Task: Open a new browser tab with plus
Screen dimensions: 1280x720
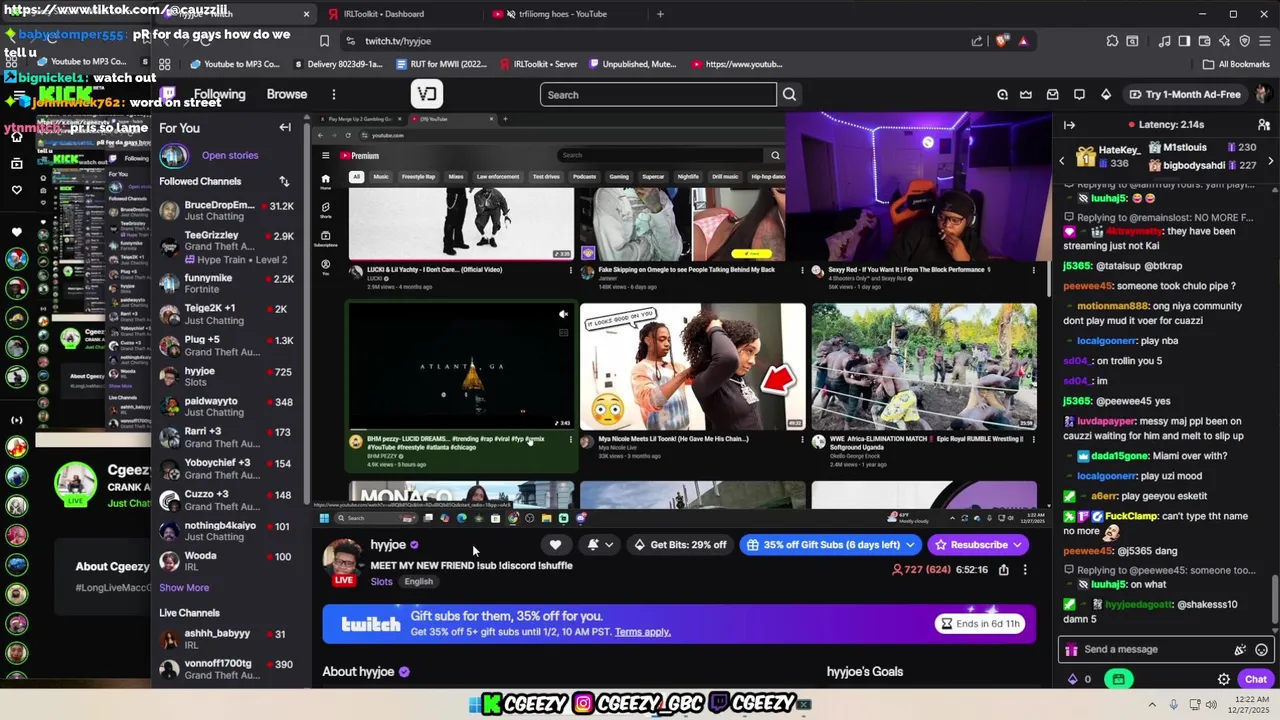Action: tap(660, 14)
